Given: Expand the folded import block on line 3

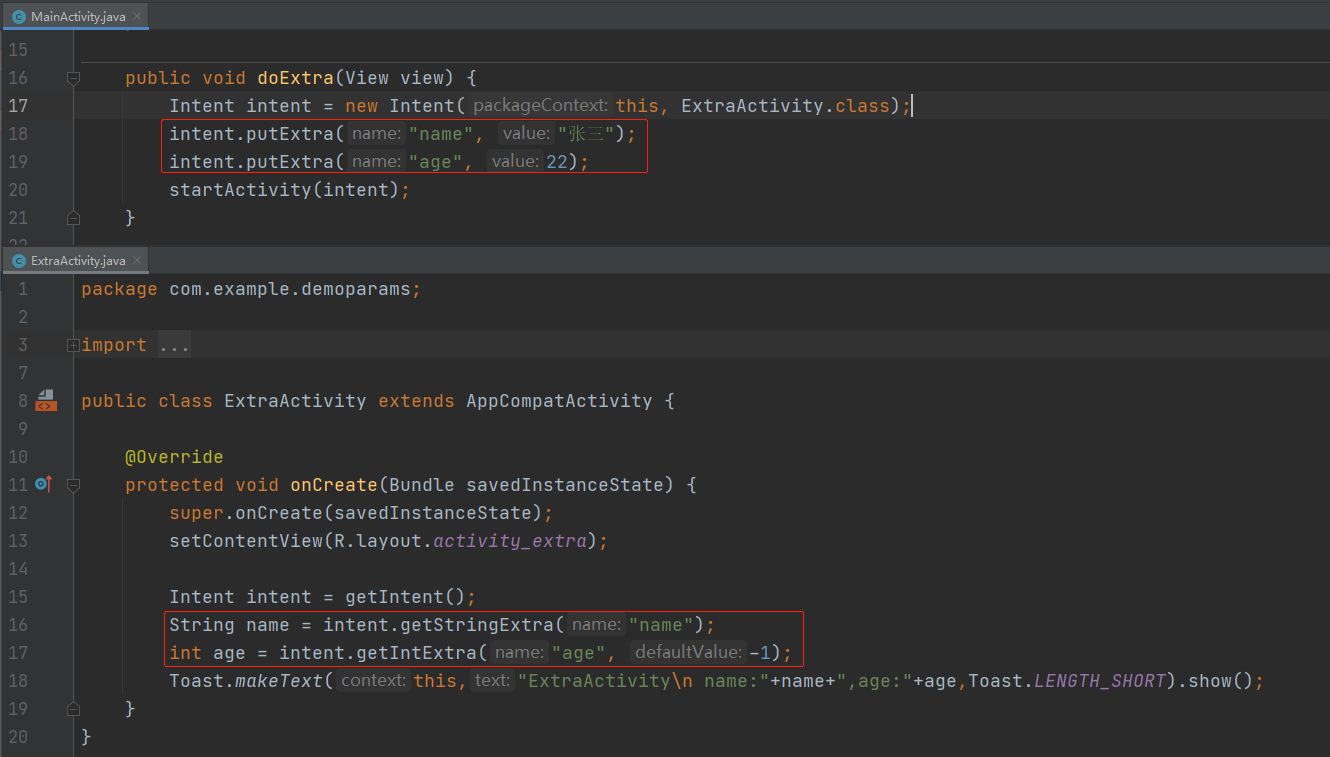Looking at the screenshot, I should coord(73,345).
